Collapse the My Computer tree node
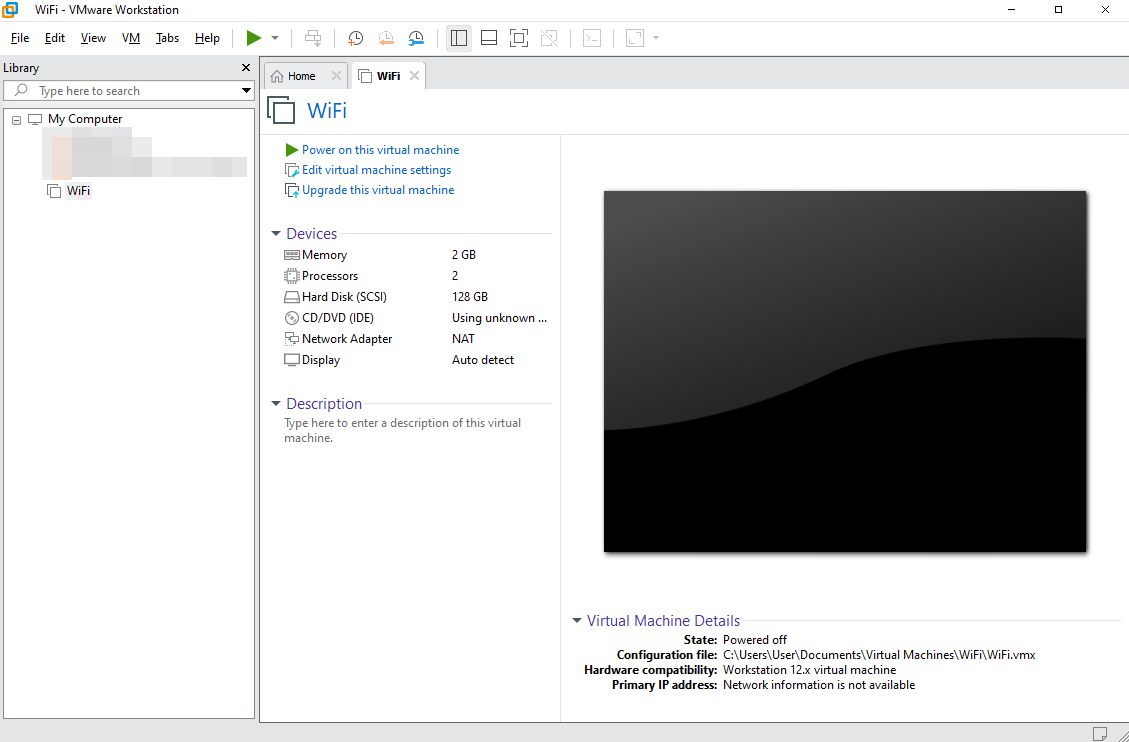This screenshot has width=1129, height=742. [17, 119]
